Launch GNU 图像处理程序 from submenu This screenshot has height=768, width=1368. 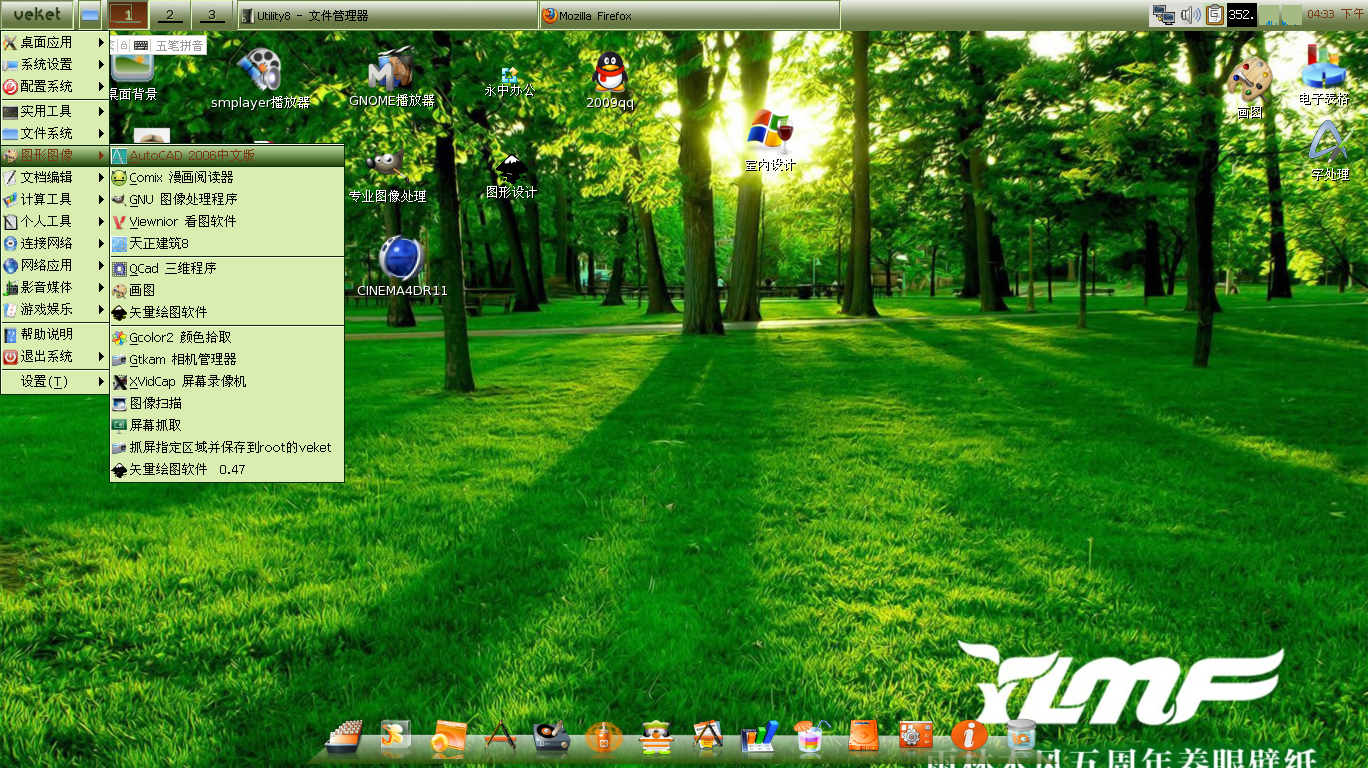click(x=227, y=199)
